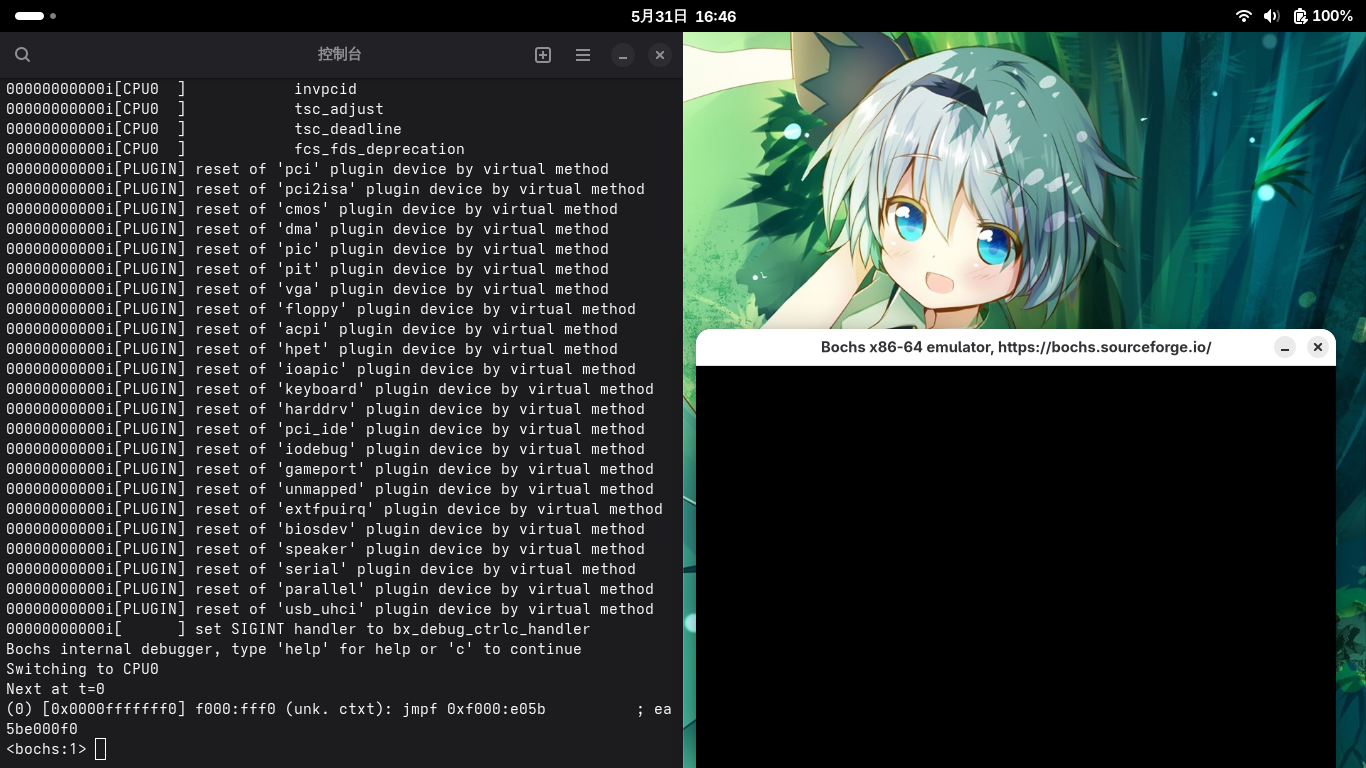
Task: Click the reset of 'pit' line
Action: pyautogui.click(x=307, y=269)
